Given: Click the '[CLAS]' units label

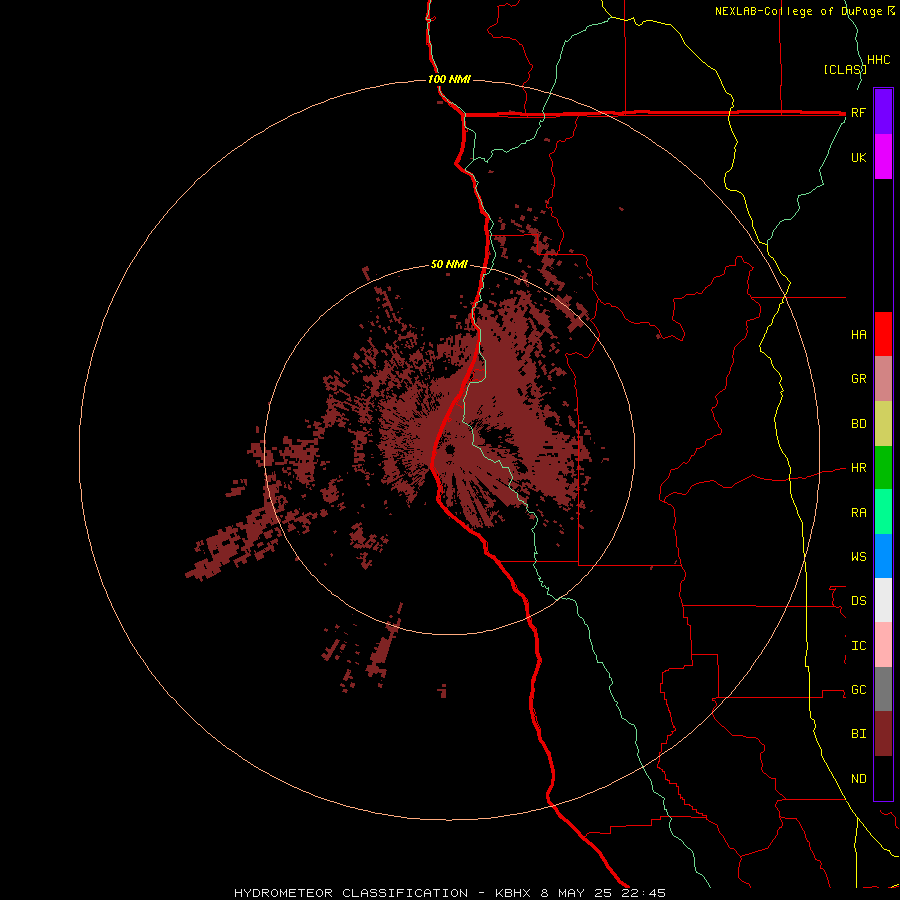Looking at the screenshot, I should [844, 69].
